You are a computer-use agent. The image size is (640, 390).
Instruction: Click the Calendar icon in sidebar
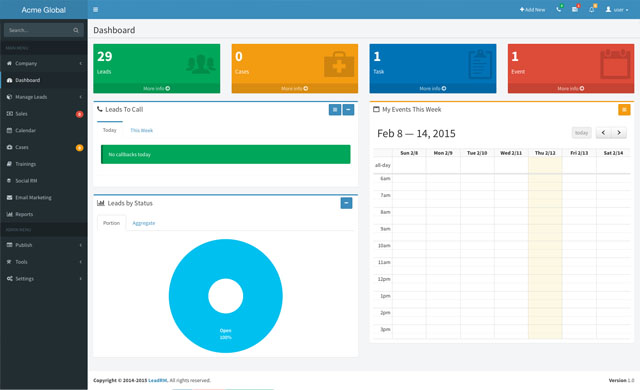pos(9,130)
